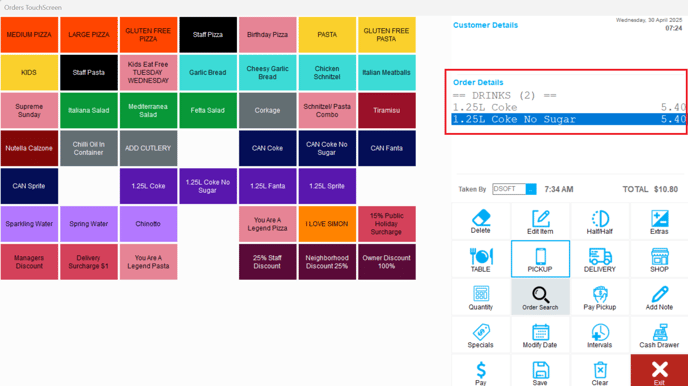Apply Neighborhood Discount 25%
688x386 pixels.
tap(327, 262)
